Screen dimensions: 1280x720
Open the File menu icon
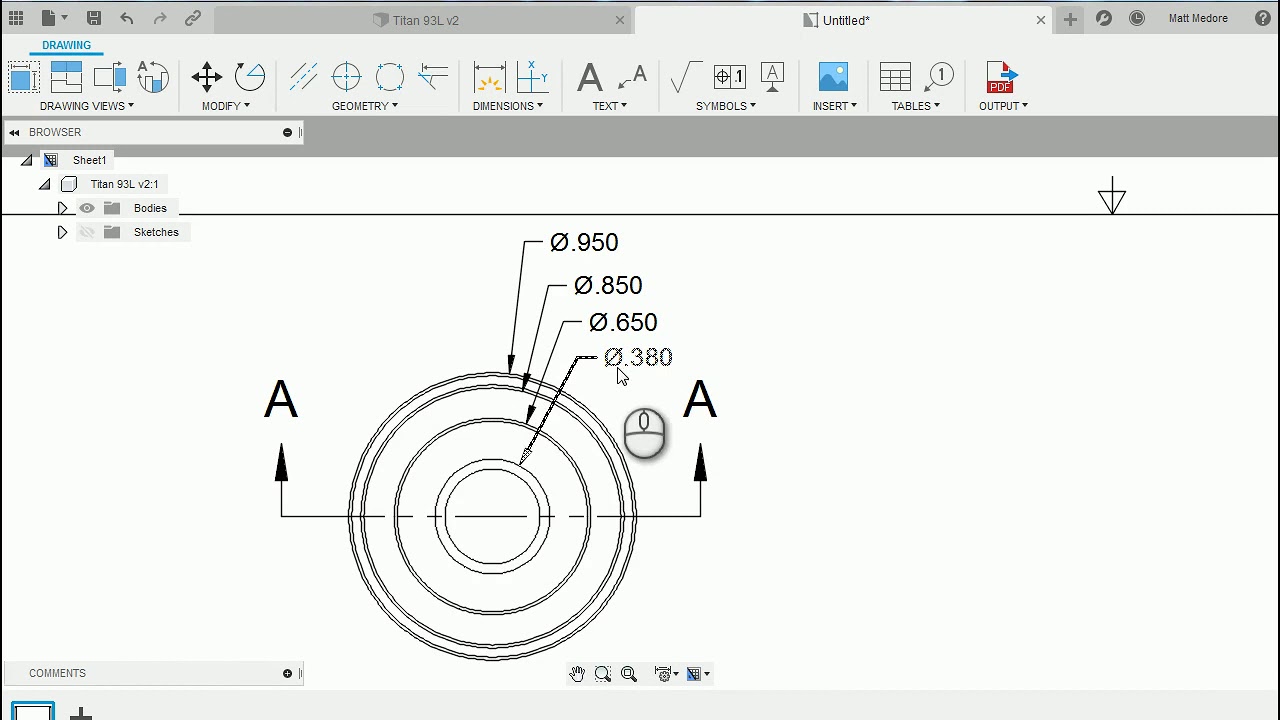click(54, 18)
